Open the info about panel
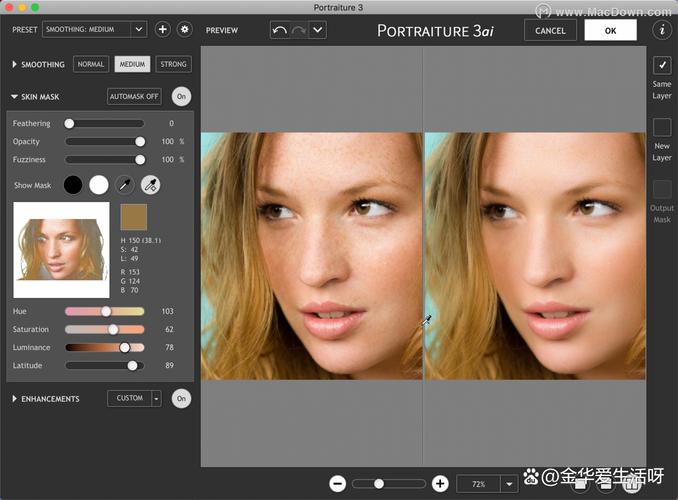Viewport: 678px width, 500px height. tap(662, 30)
